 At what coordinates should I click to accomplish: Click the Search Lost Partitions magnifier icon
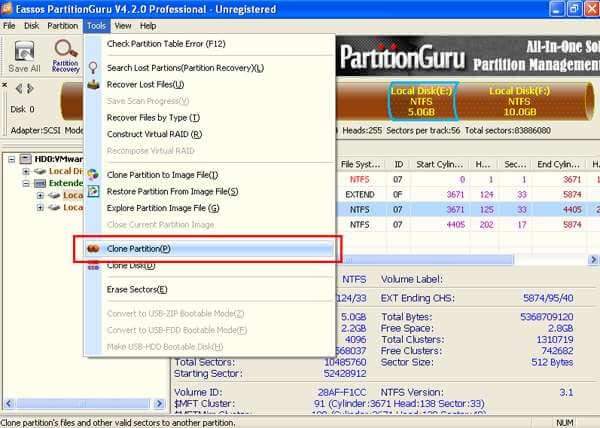[x=93, y=68]
